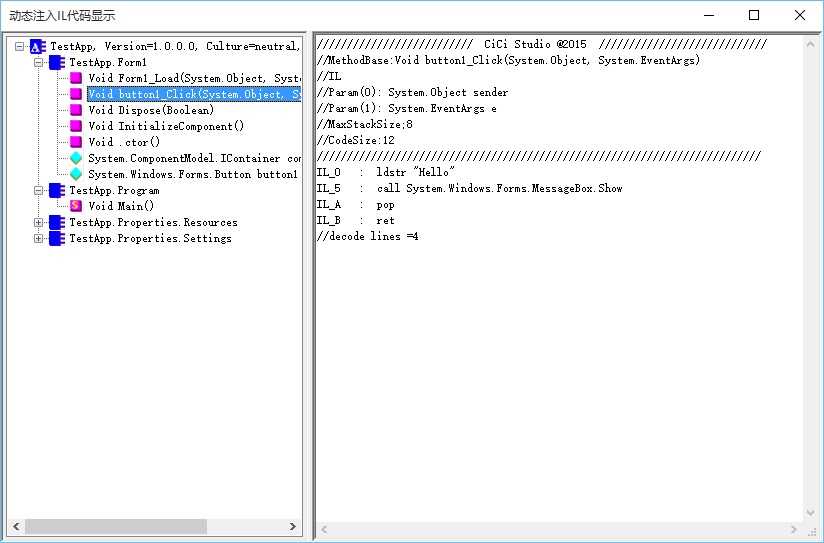Select the TestApp.Program class

click(x=114, y=190)
